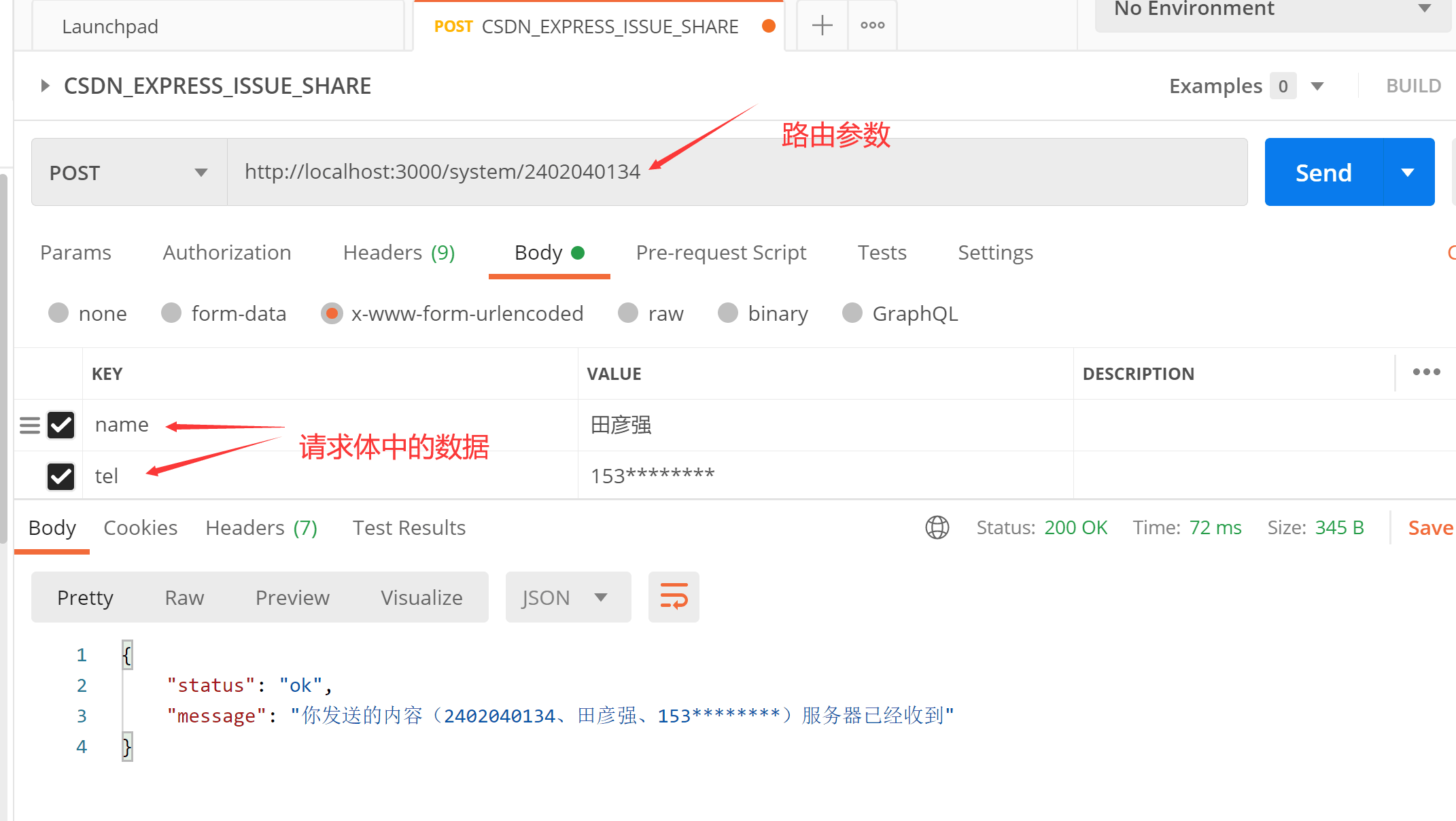Viewport: 1456px width, 821px height.
Task: Open the POST method dropdown
Action: pyautogui.click(x=129, y=173)
